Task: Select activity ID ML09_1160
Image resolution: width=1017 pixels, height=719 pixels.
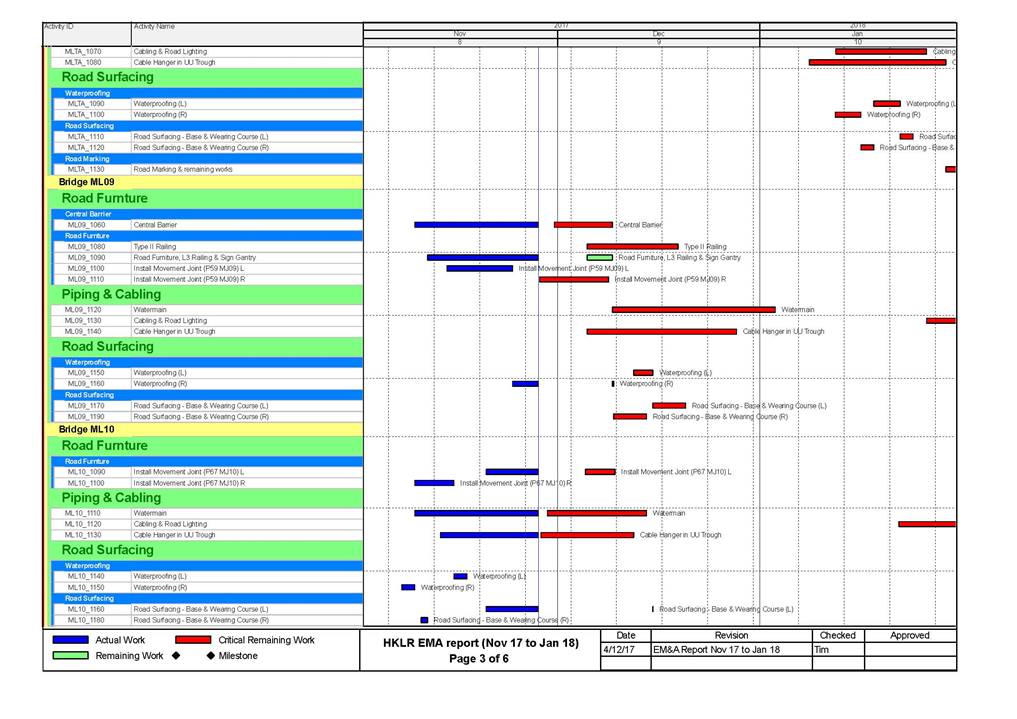Action: 86,384
